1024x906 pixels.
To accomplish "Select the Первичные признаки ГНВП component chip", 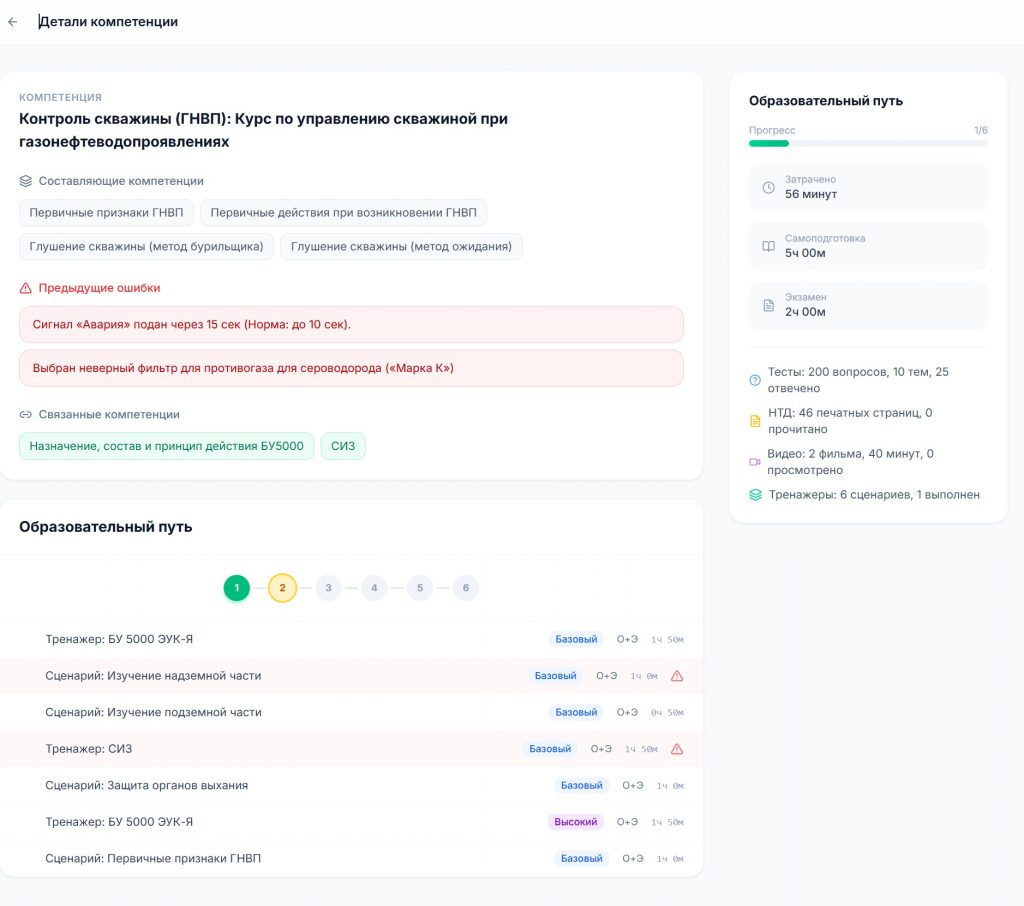I will [x=106, y=213].
